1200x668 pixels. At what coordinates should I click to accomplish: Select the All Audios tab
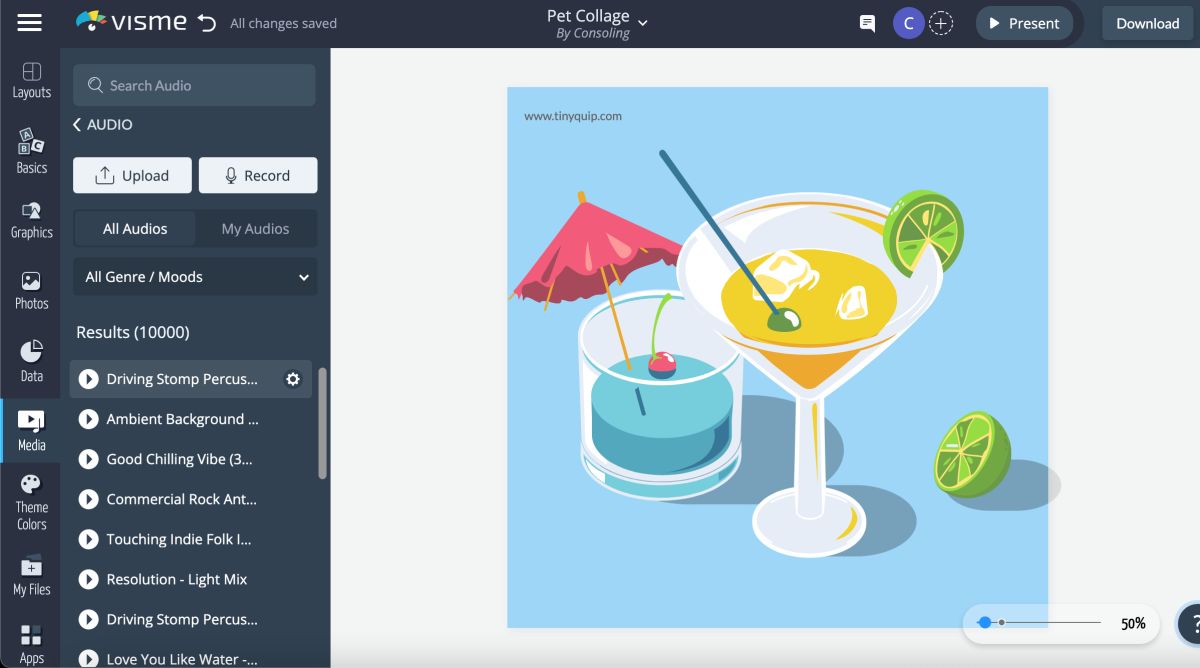pos(135,229)
